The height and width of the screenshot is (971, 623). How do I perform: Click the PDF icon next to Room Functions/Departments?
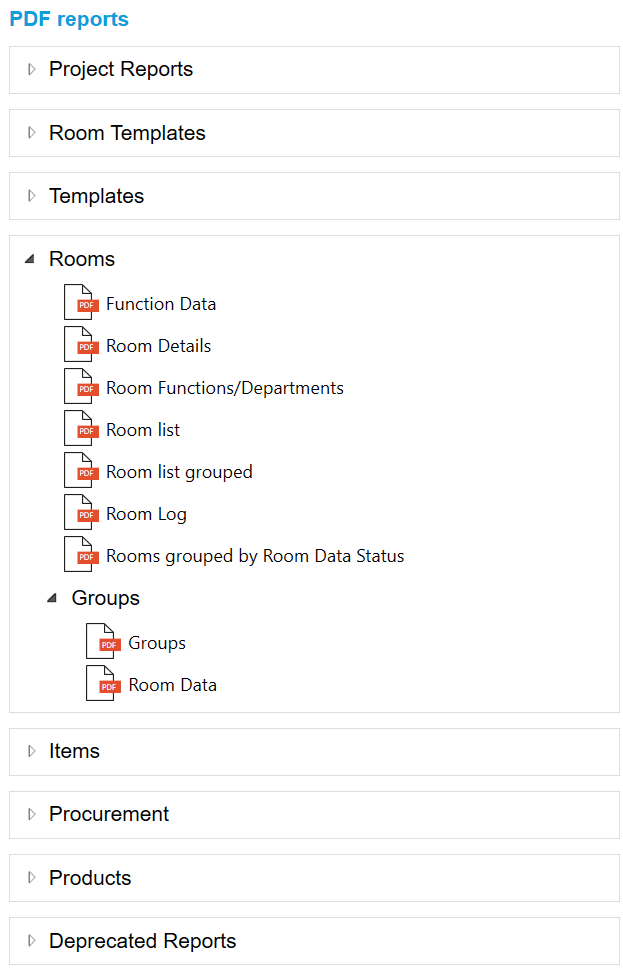click(x=81, y=386)
